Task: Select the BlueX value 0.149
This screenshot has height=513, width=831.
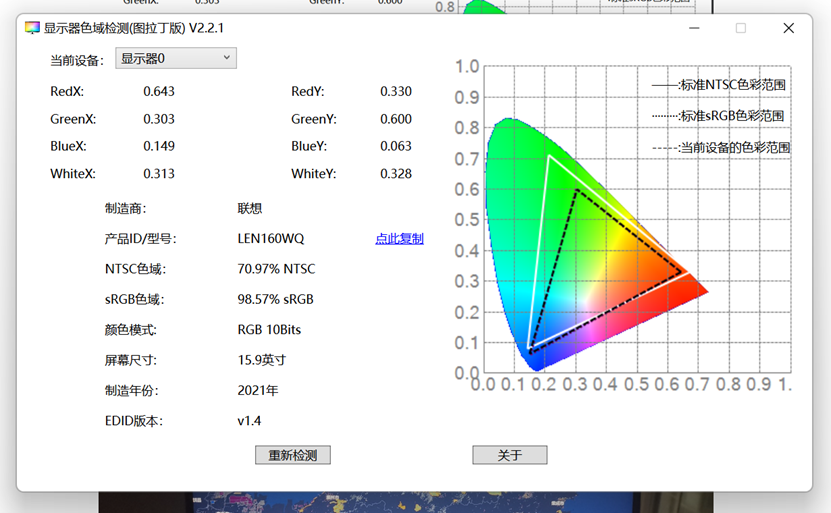Action: point(159,146)
